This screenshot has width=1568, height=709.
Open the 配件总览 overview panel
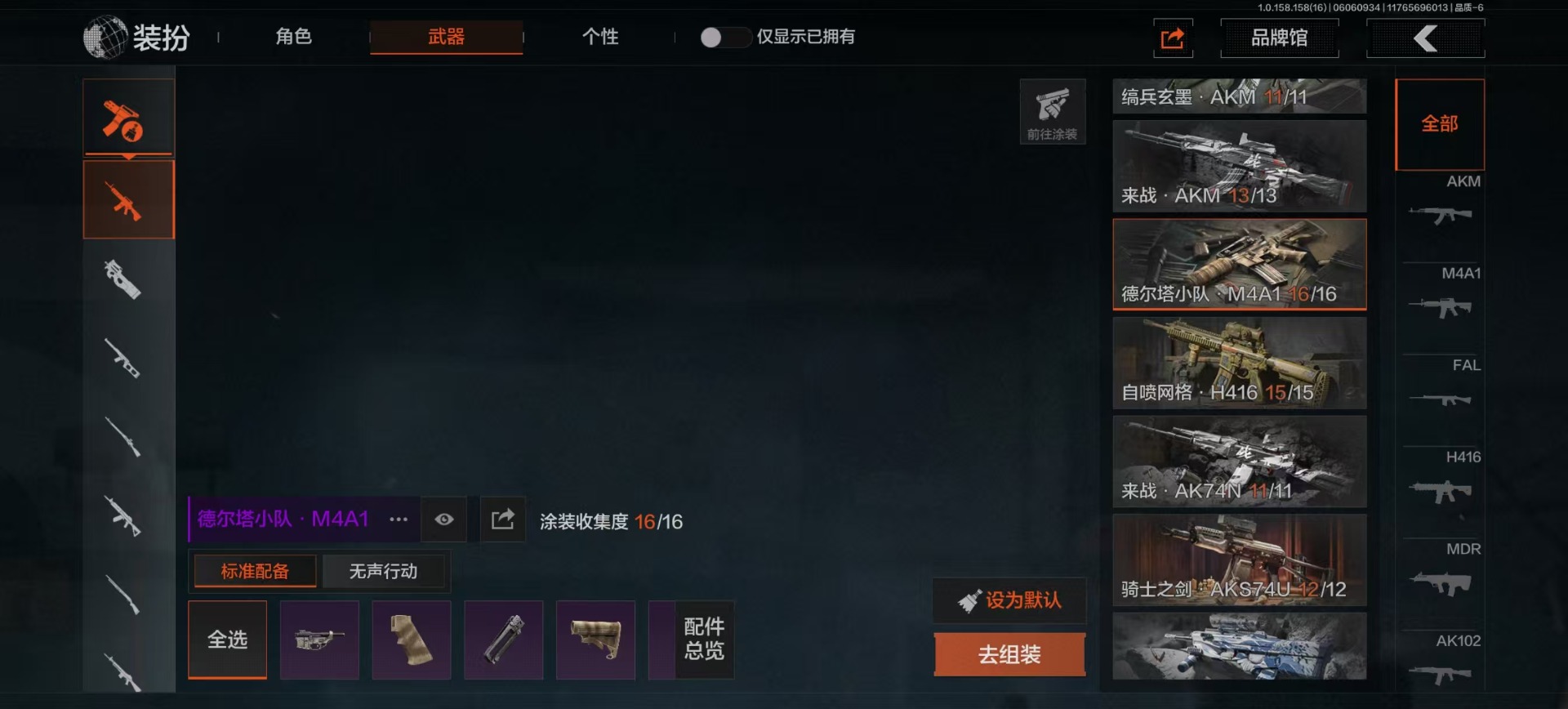click(x=704, y=640)
